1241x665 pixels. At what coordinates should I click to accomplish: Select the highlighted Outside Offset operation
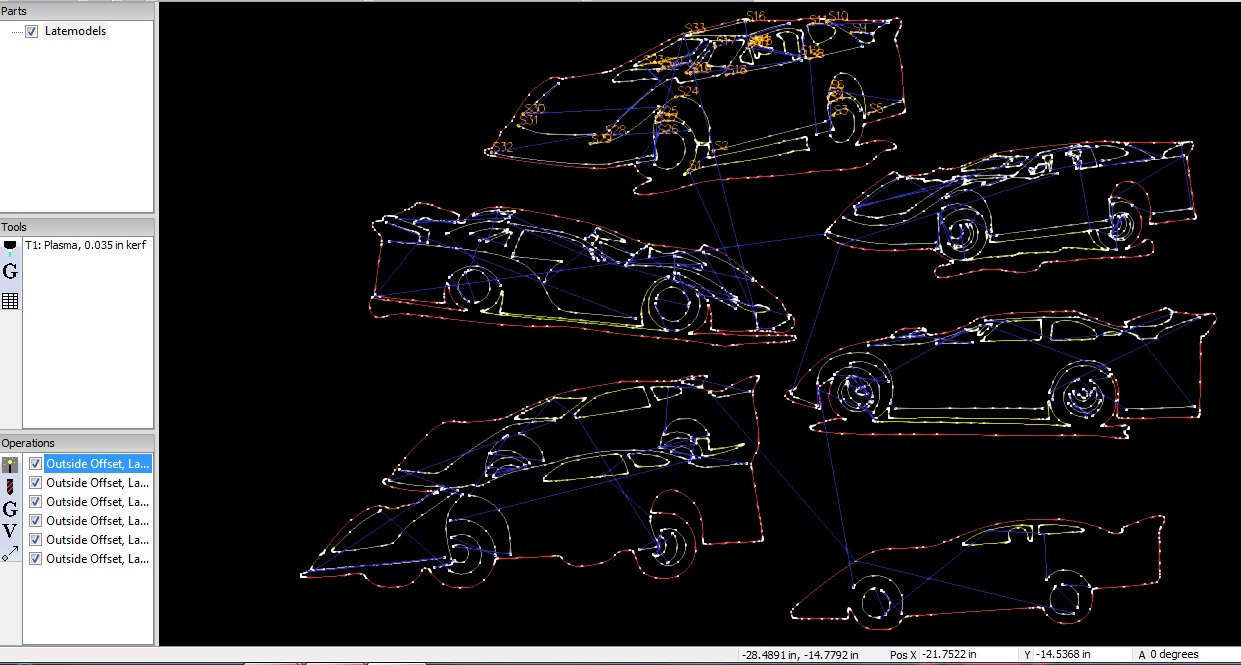coord(95,463)
